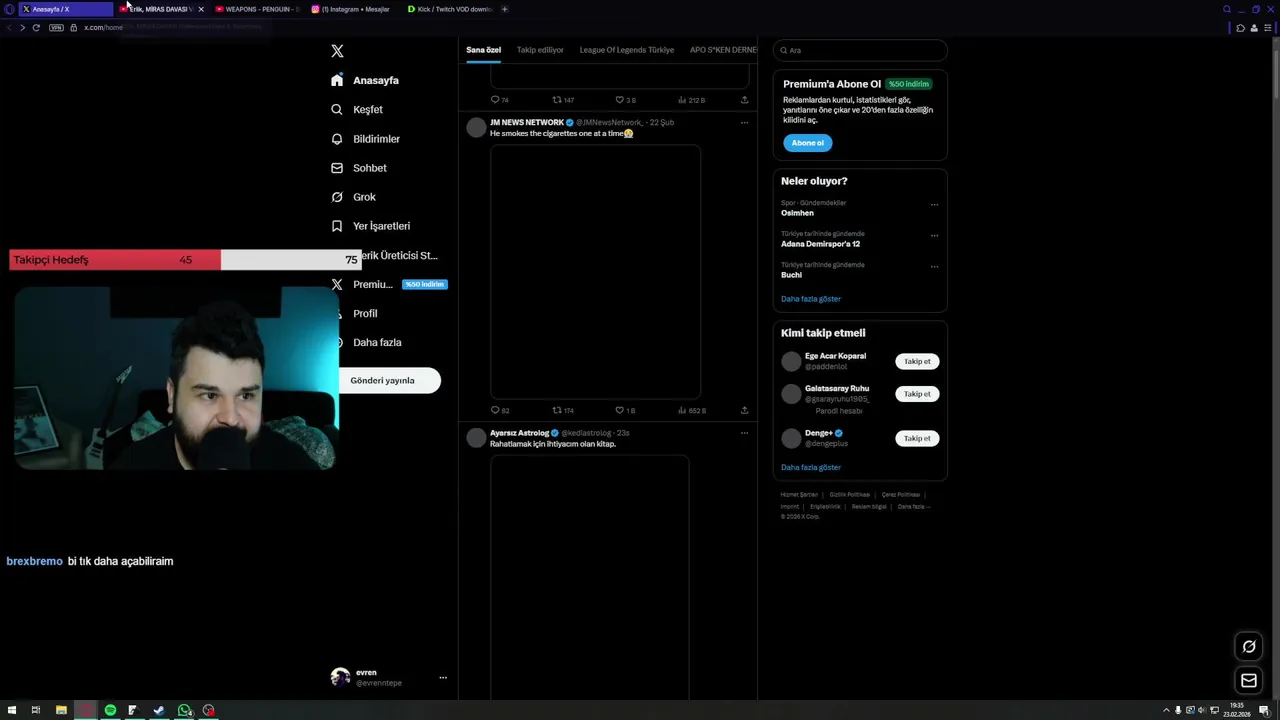The image size is (1280, 720).
Task: Open Grok from the sidebar
Action: [353, 197]
